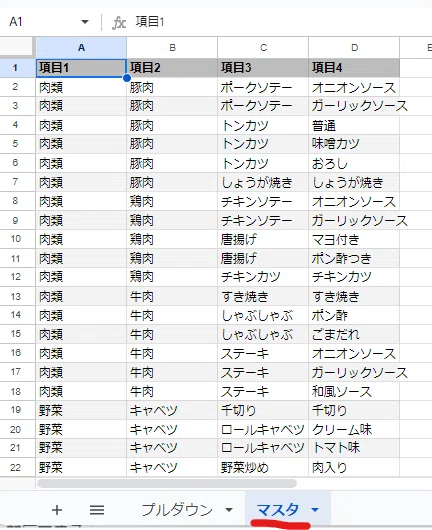This screenshot has height=530, width=432.
Task: Select column B header
Action: point(172,48)
